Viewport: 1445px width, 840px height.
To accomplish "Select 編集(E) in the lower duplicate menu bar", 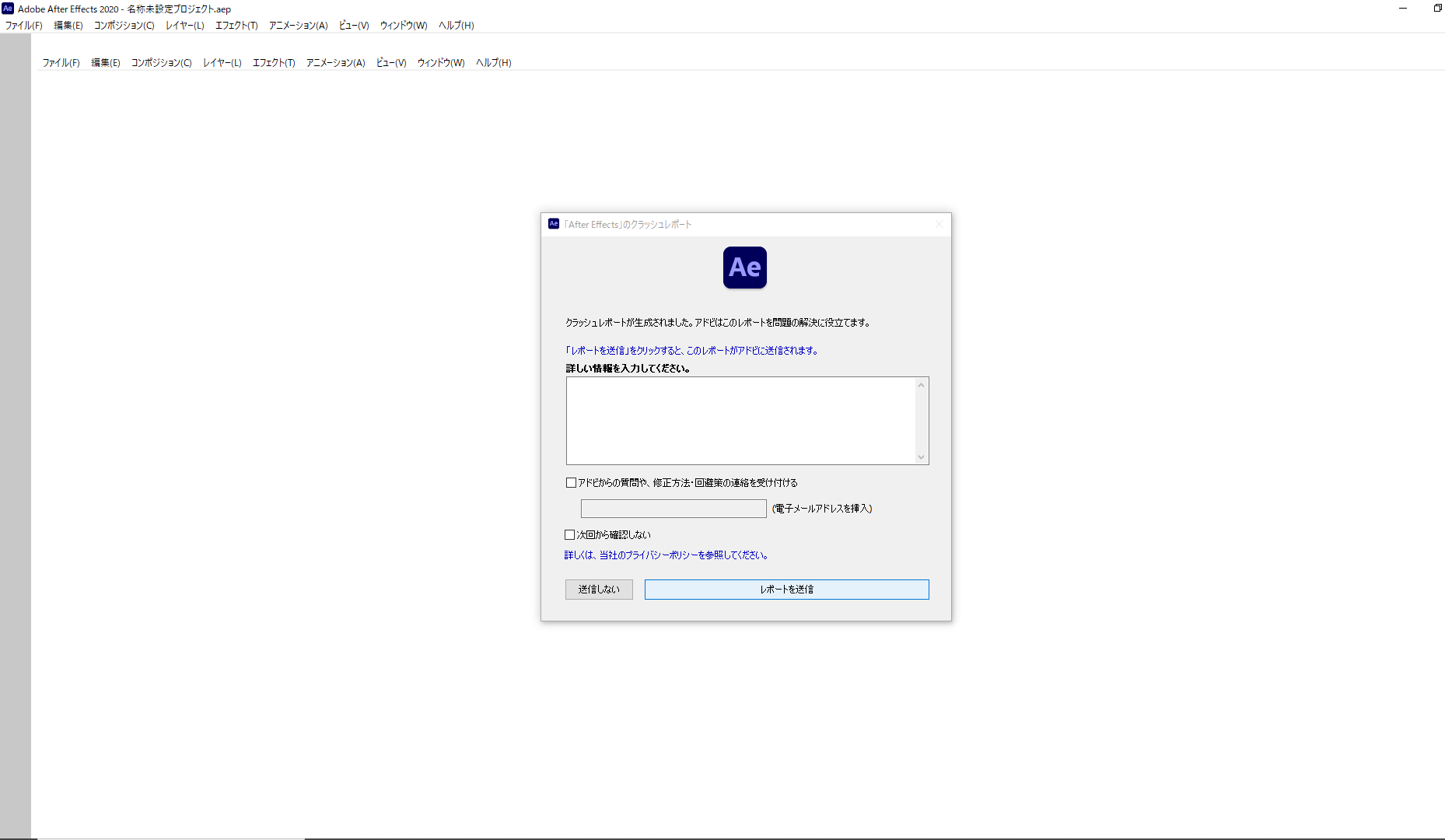I will [106, 63].
